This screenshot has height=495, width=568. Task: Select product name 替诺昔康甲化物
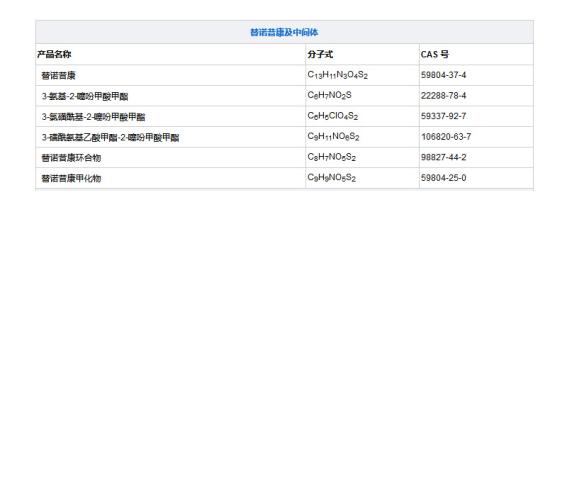coord(71,178)
